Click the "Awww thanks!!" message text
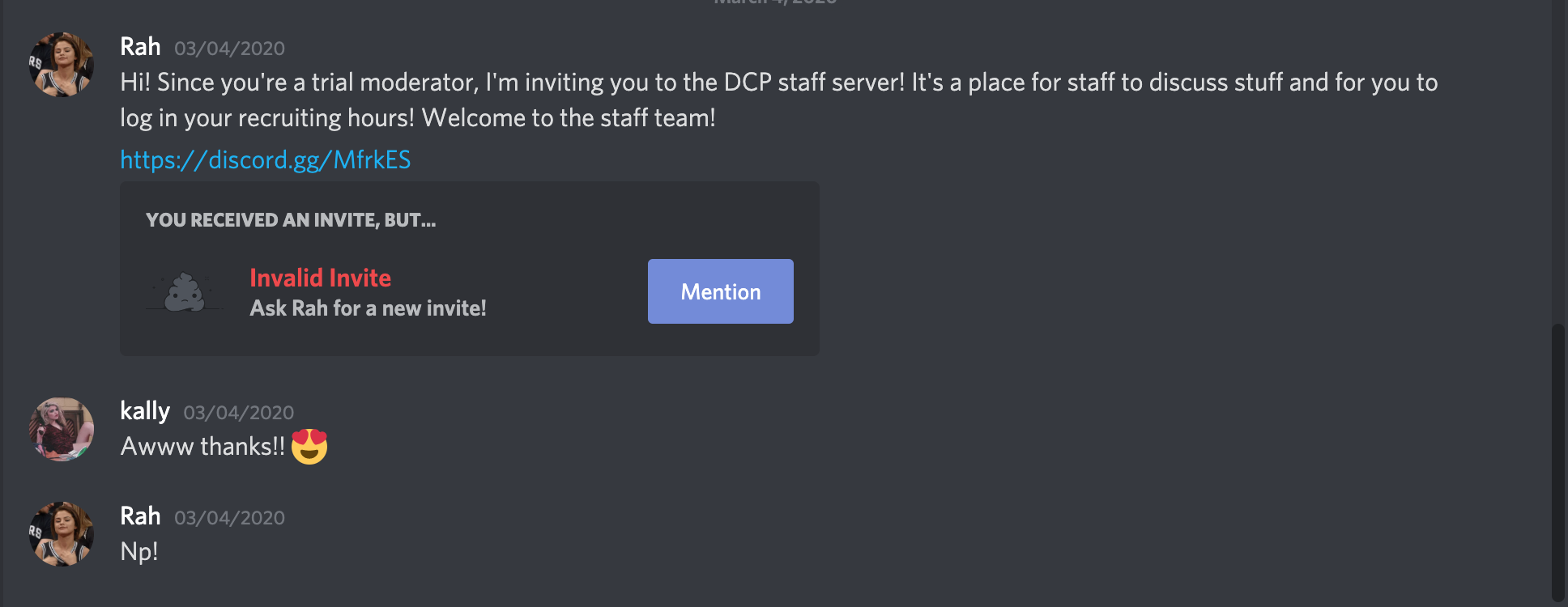This screenshot has height=607, width=1568. click(x=202, y=447)
